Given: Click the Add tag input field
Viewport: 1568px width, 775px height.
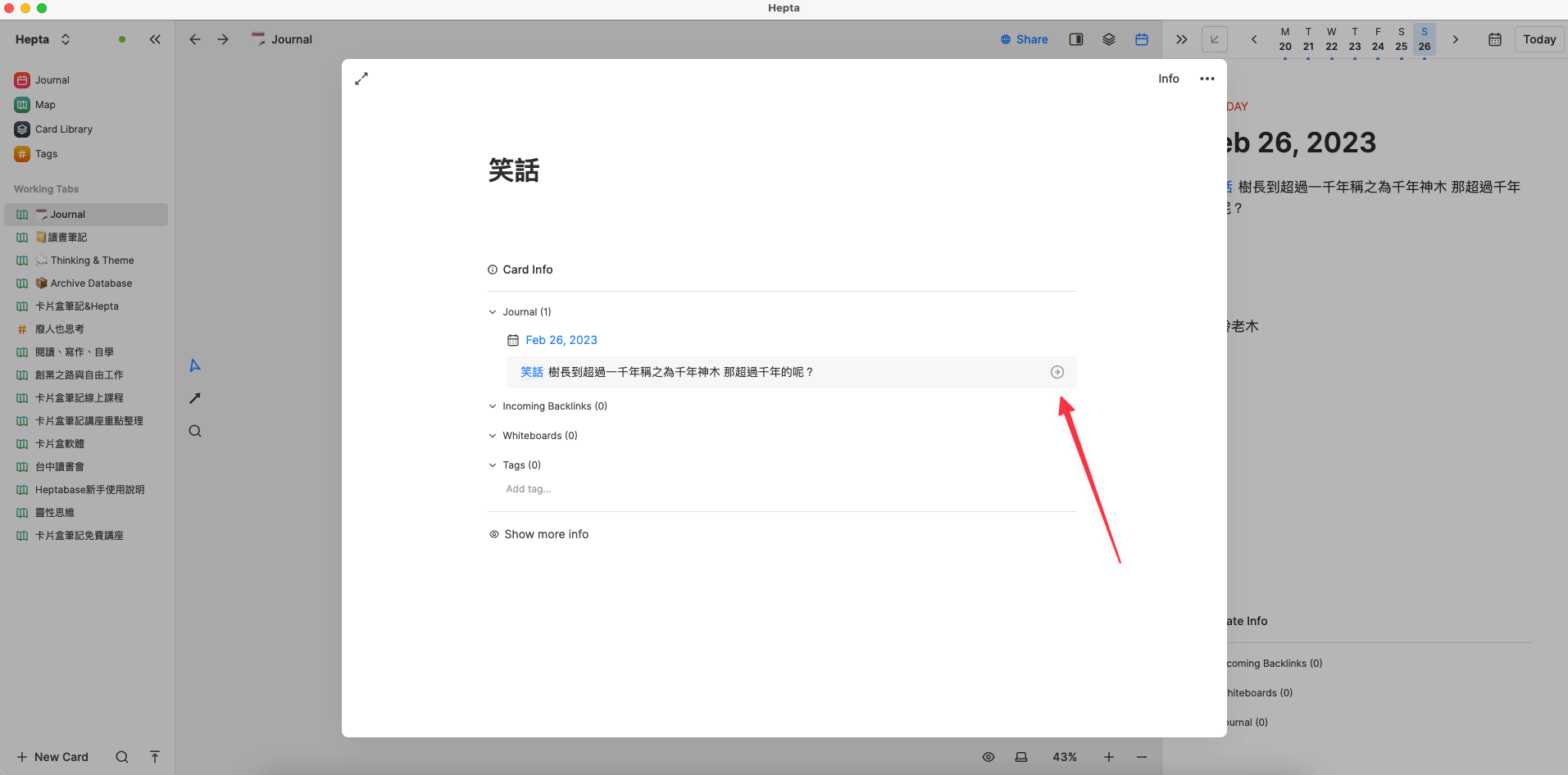Looking at the screenshot, I should [x=529, y=489].
